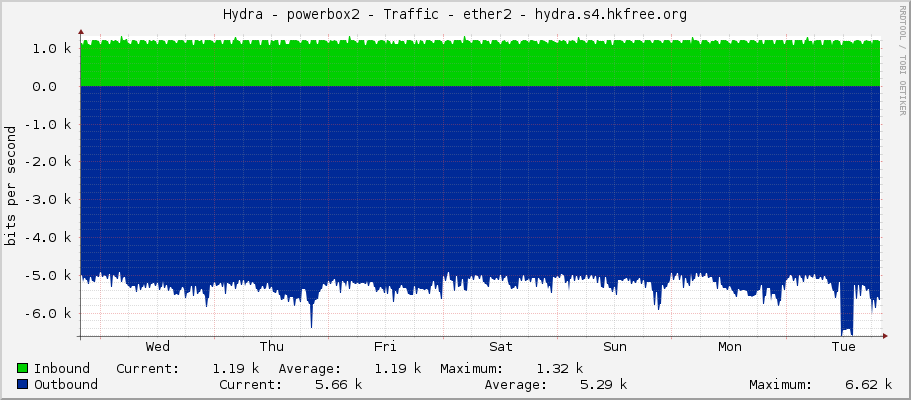Select the 'Outbound' legend label
Image resolution: width=911 pixels, height=400 pixels.
pyautogui.click(x=66, y=384)
